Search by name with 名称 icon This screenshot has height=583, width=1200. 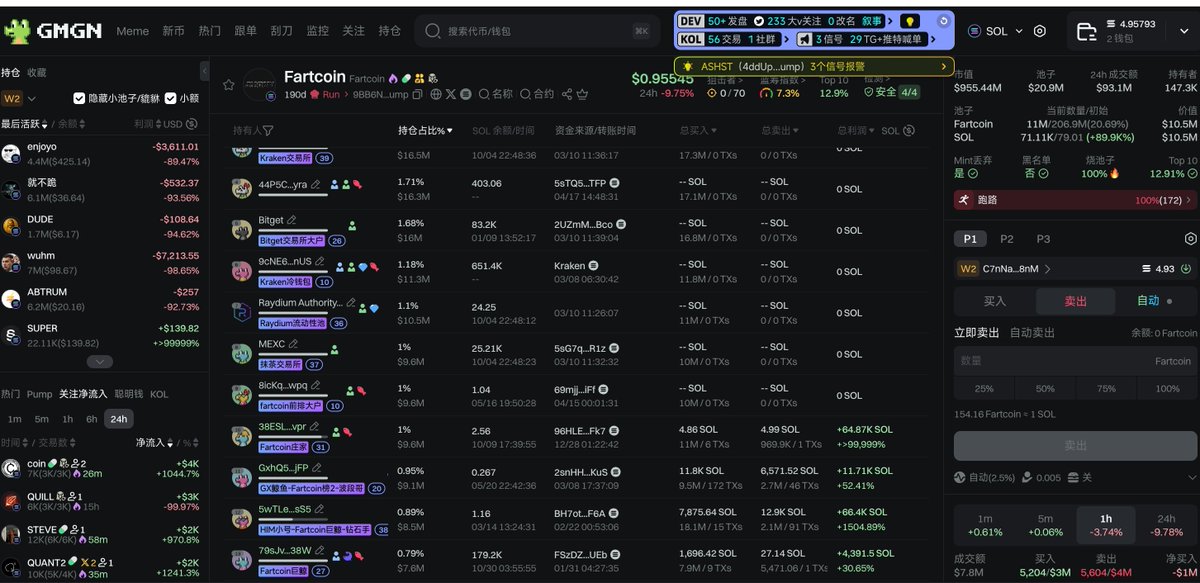(x=496, y=94)
